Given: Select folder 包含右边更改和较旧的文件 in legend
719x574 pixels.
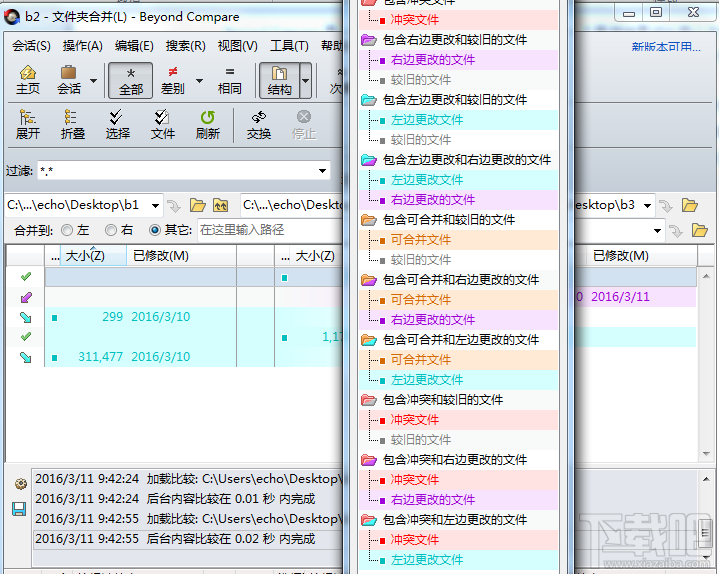Looking at the screenshot, I should pyautogui.click(x=455, y=40).
